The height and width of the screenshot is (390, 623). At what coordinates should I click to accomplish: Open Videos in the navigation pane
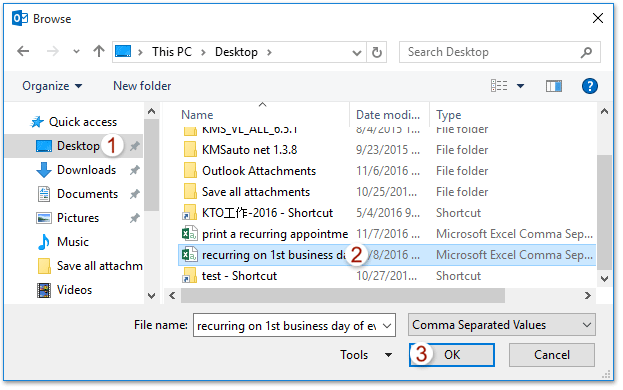pos(64,290)
